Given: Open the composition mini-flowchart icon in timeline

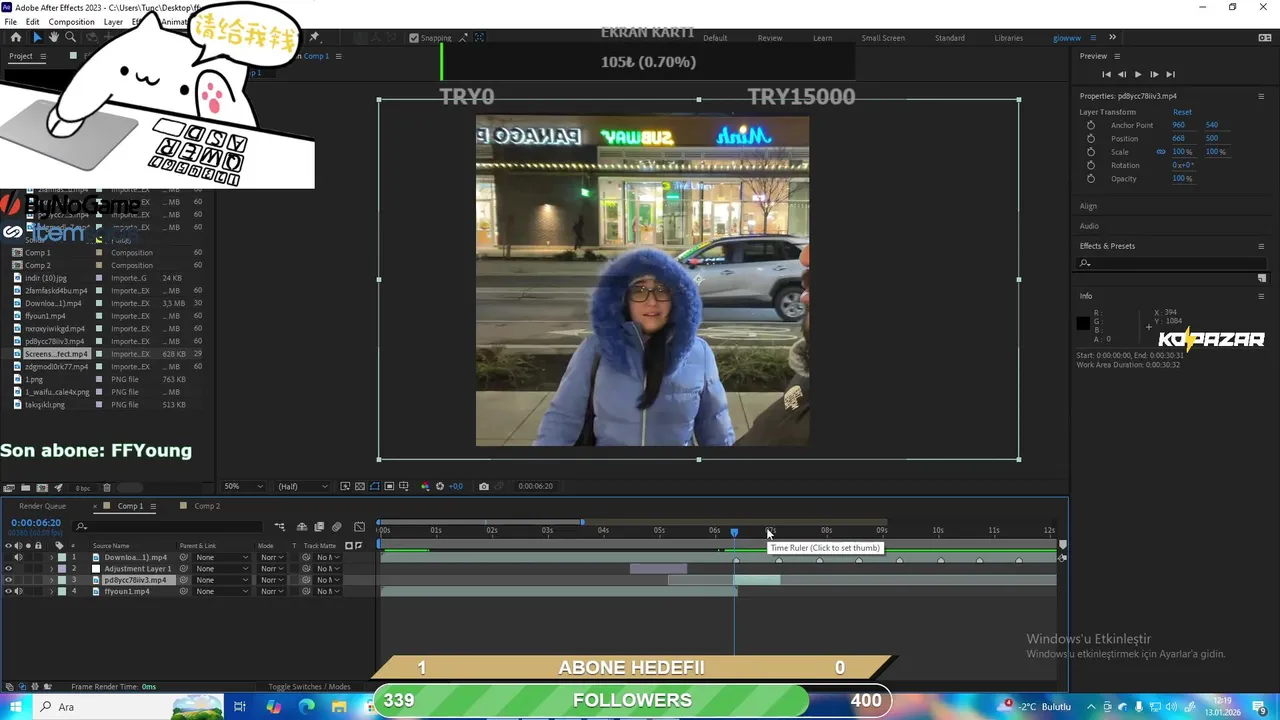Looking at the screenshot, I should [280, 527].
